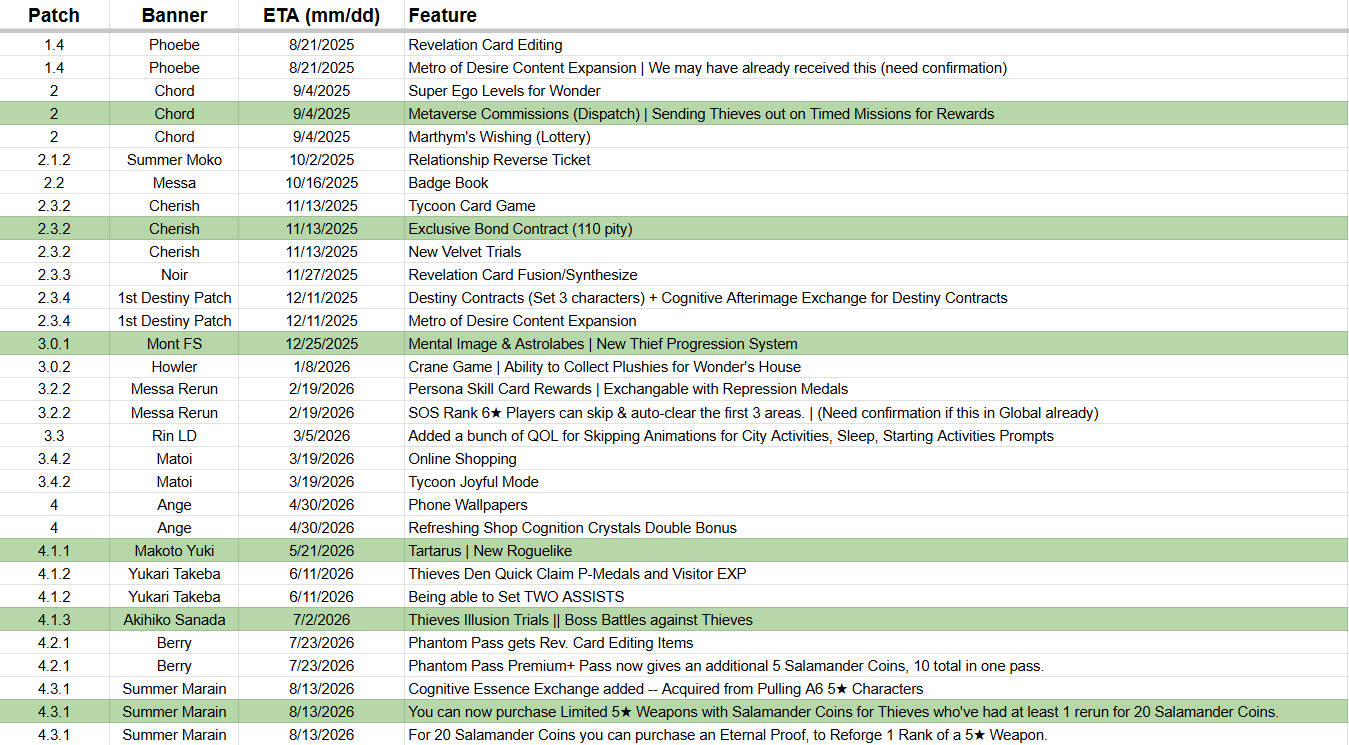
Task: Click the Mont FS banner cell
Action: [x=174, y=344]
